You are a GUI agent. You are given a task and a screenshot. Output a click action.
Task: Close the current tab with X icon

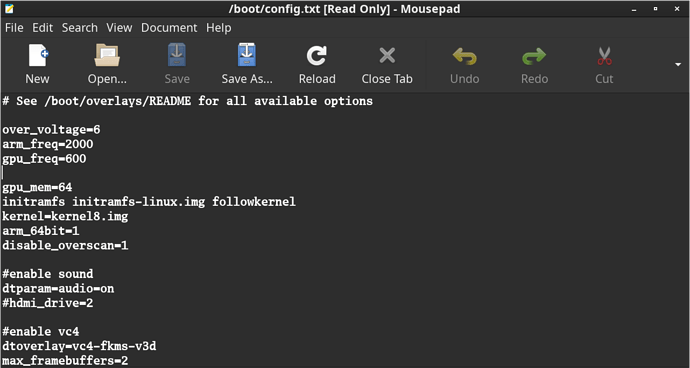(387, 56)
